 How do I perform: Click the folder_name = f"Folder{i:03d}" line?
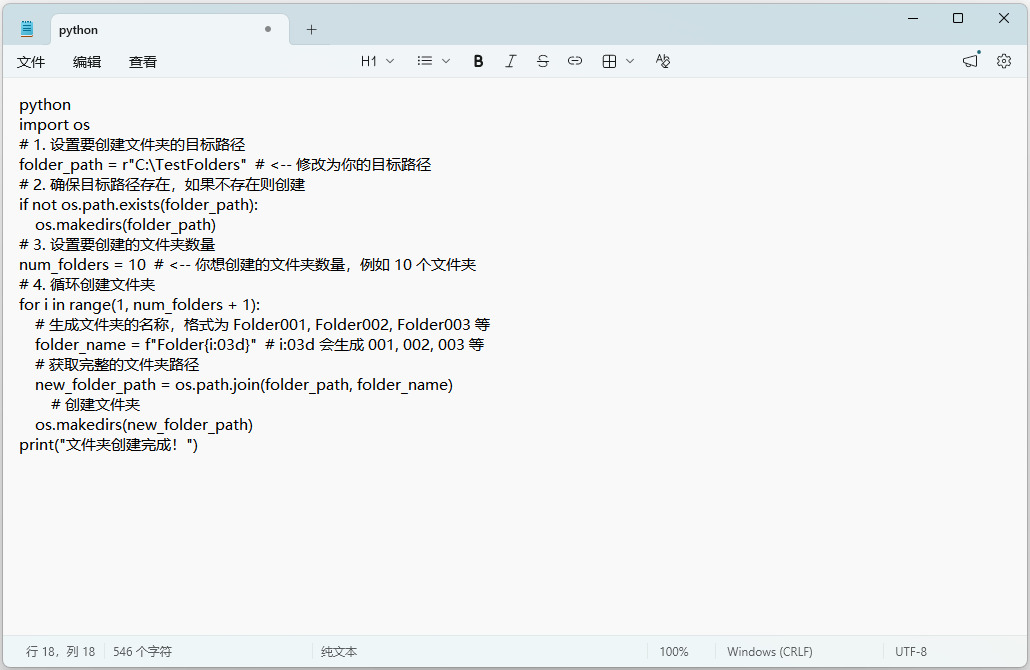click(259, 345)
